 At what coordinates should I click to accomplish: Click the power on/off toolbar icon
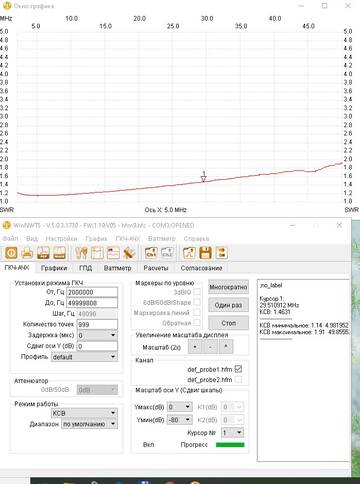pyautogui.click(x=11, y=253)
